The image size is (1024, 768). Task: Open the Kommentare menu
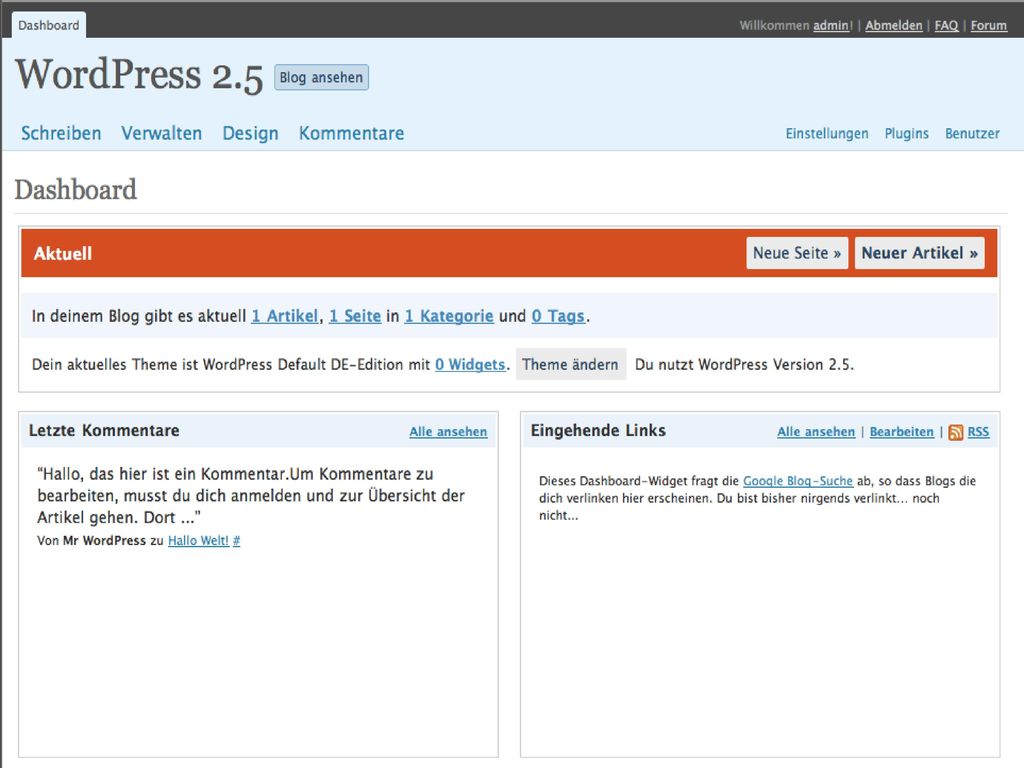(x=351, y=133)
